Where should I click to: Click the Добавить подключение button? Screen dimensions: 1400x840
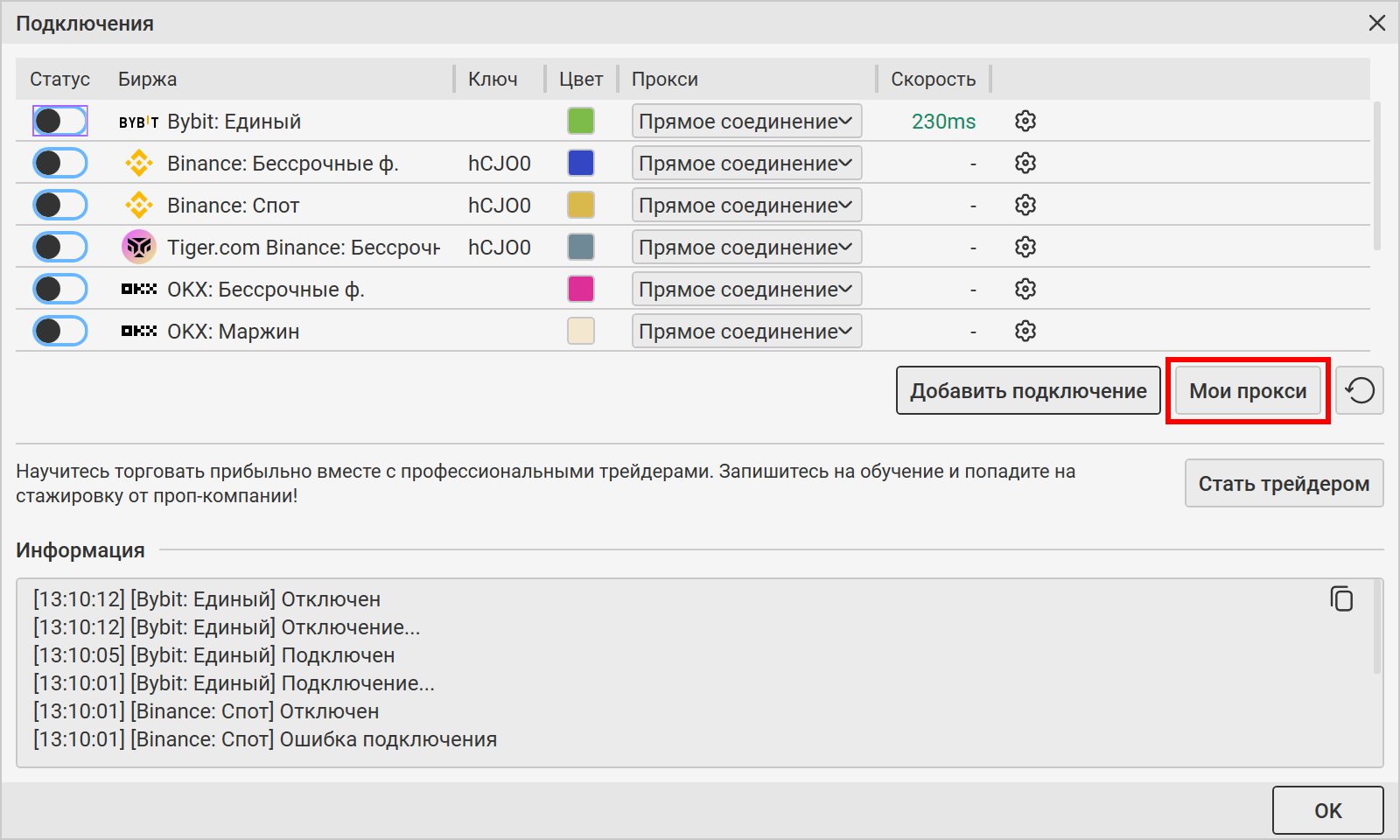point(1028,390)
